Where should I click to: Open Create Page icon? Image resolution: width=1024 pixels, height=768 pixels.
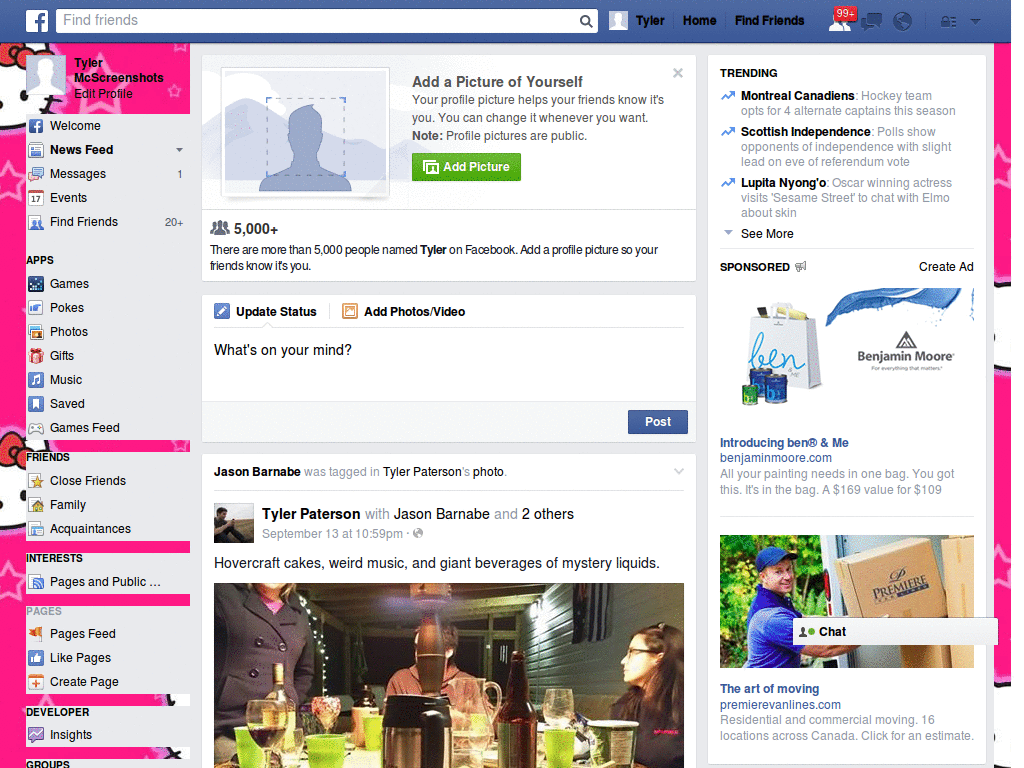[36, 682]
